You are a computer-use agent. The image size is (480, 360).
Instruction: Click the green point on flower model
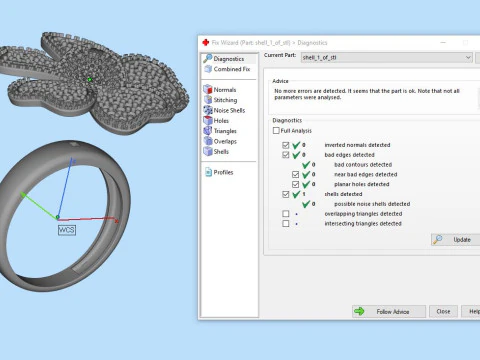coord(89,79)
